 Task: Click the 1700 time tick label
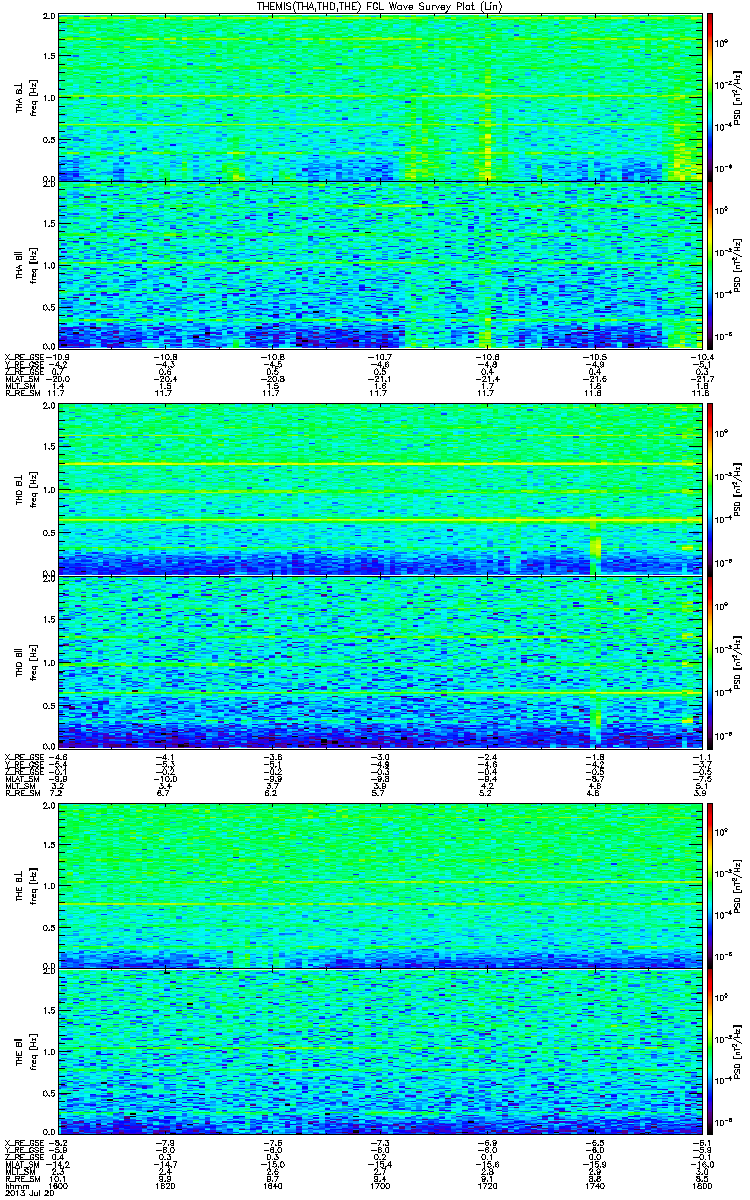click(x=379, y=1186)
